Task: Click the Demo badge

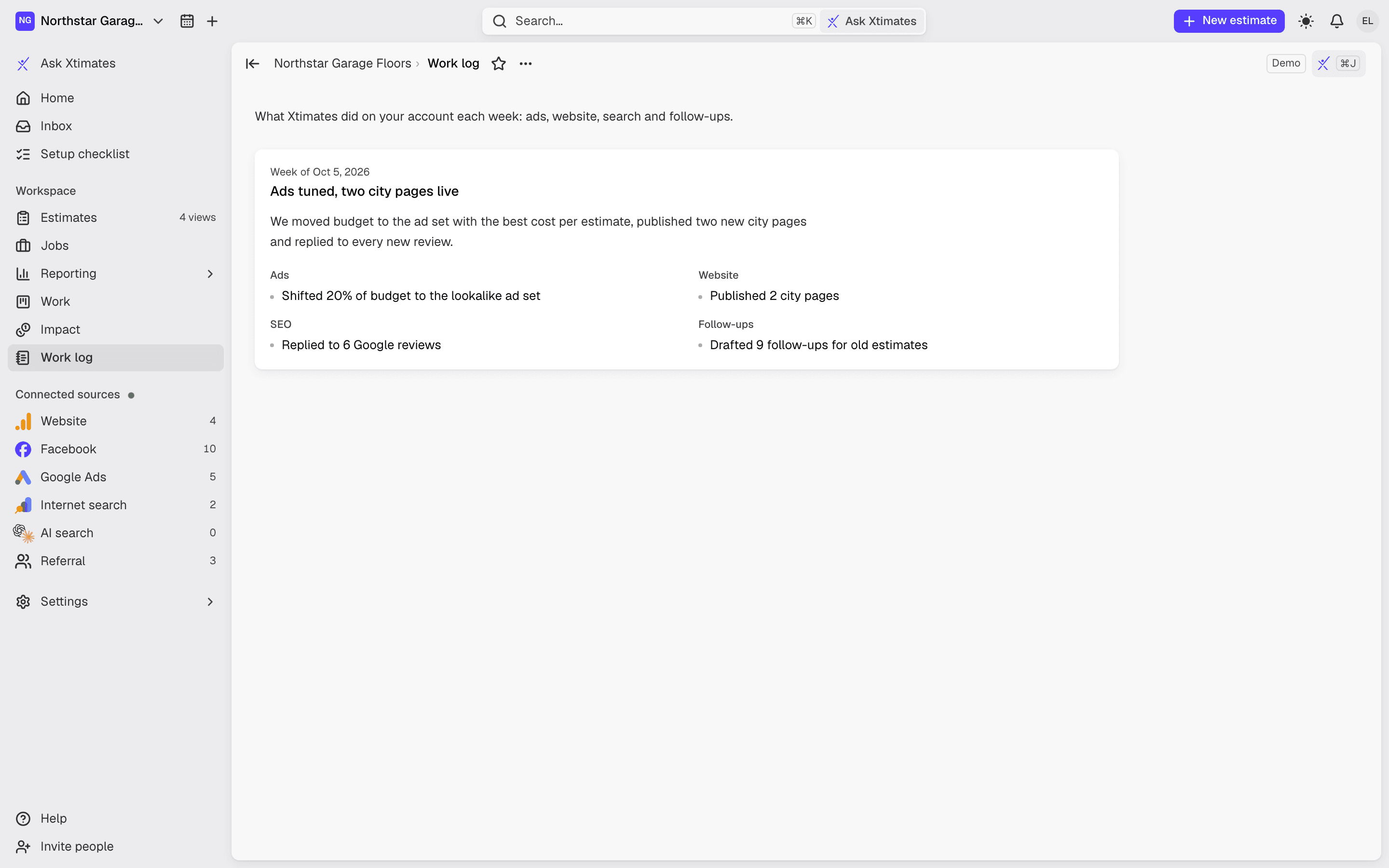Action: (1286, 64)
